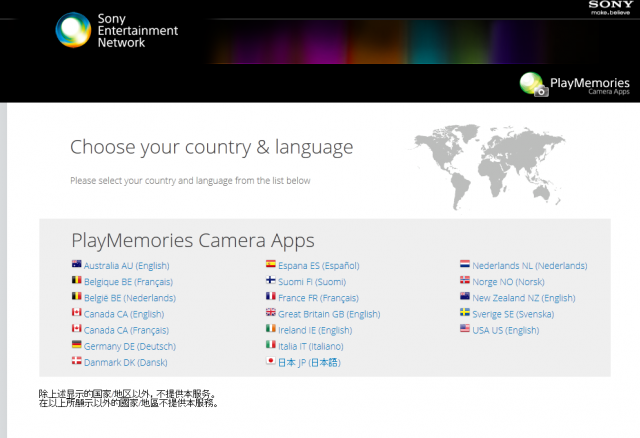This screenshot has height=438, width=640.
Task: Click the German flag icon
Action: click(76, 345)
